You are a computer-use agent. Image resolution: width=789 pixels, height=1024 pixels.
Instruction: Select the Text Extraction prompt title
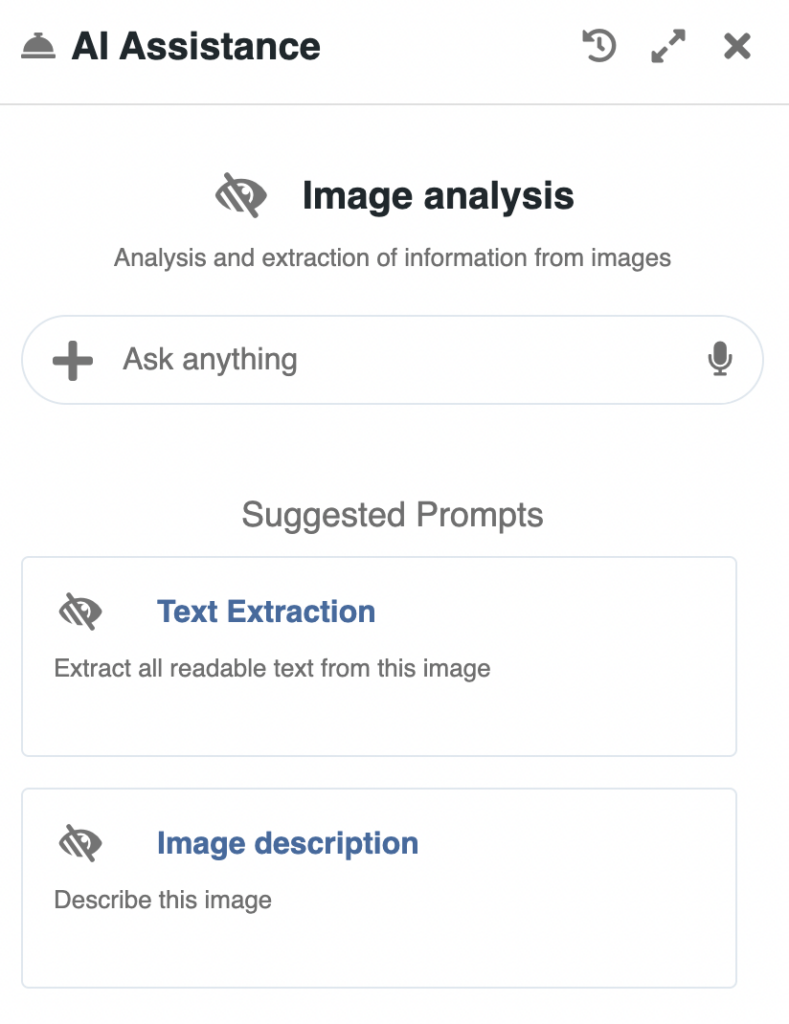point(266,611)
